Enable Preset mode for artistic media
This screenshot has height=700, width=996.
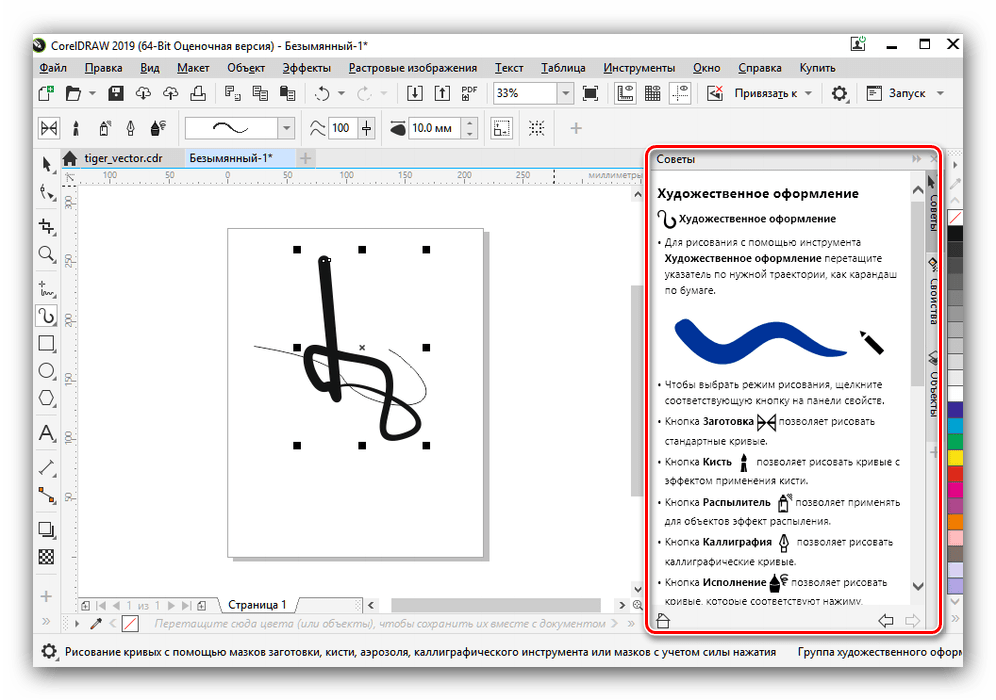pos(49,128)
